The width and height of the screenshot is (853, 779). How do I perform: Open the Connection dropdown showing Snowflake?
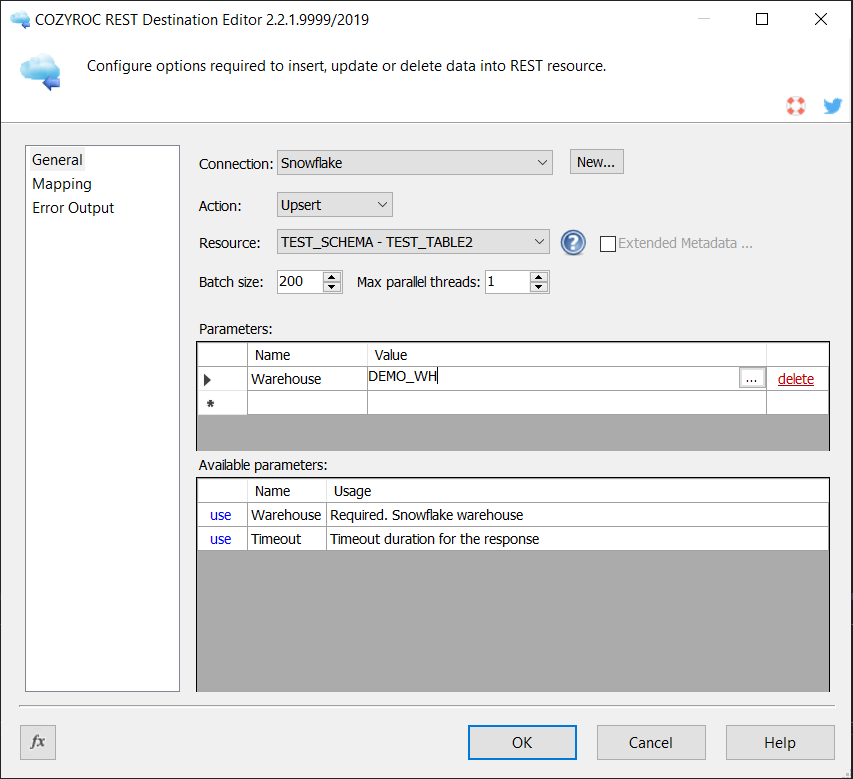click(415, 163)
